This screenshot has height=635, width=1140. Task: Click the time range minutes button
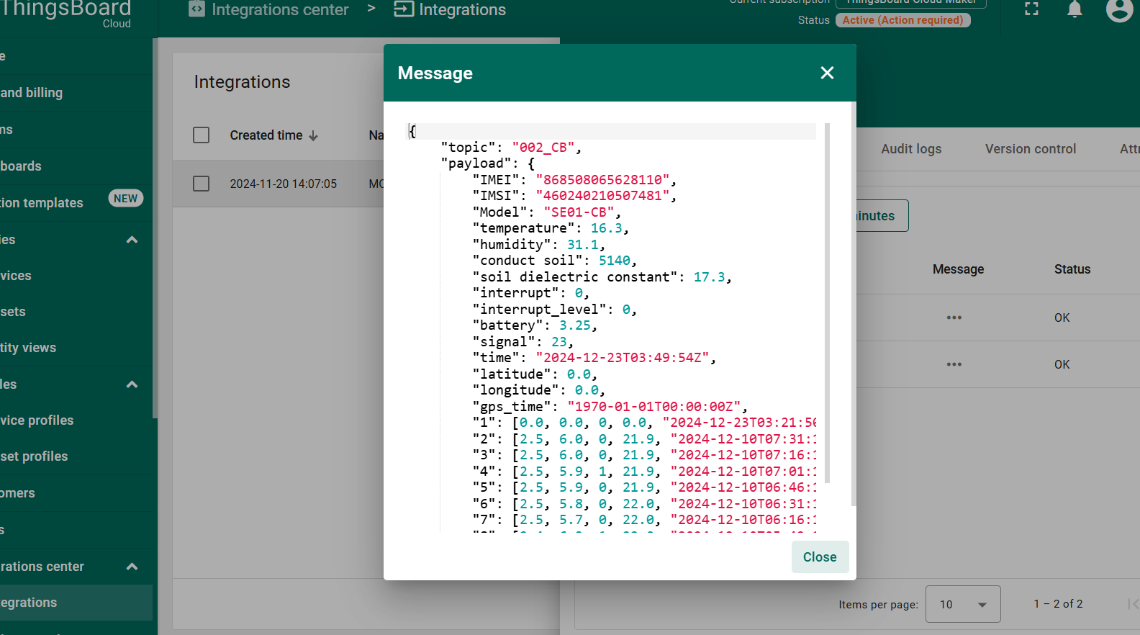click(x=882, y=216)
